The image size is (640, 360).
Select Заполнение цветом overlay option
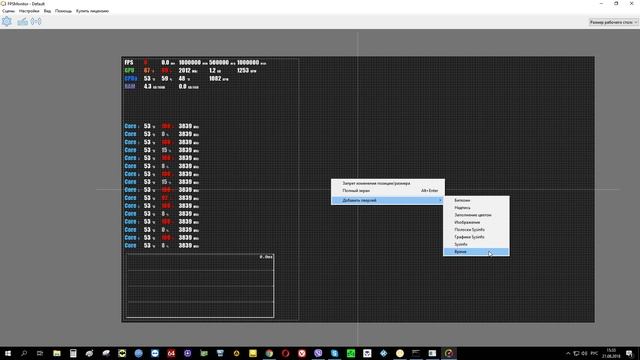tap(476, 215)
